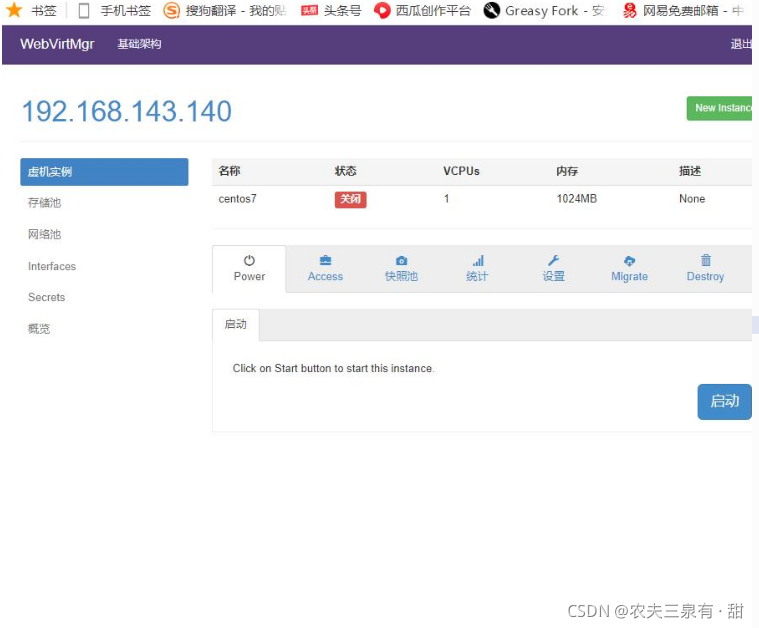This screenshot has width=759, height=628.
Task: Click the 1024MB memory value
Action: 577,199
